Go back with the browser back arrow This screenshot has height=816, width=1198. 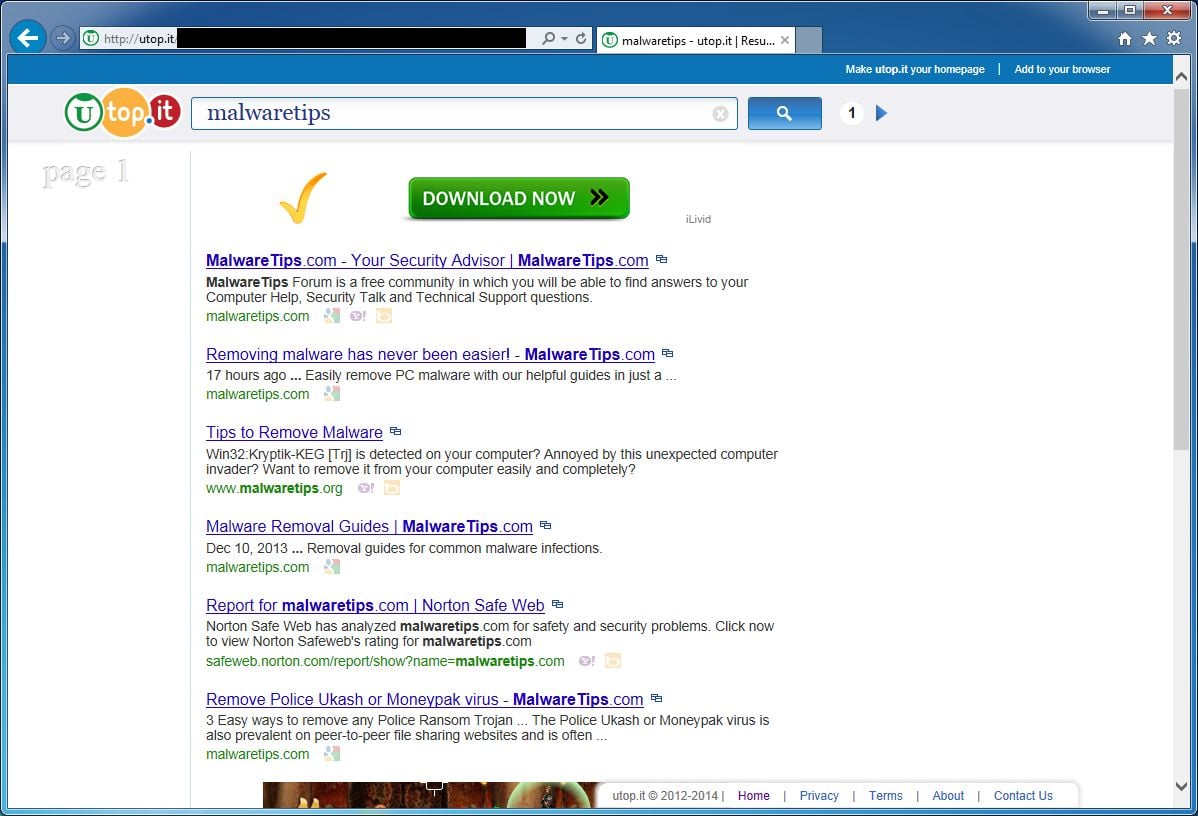[28, 38]
